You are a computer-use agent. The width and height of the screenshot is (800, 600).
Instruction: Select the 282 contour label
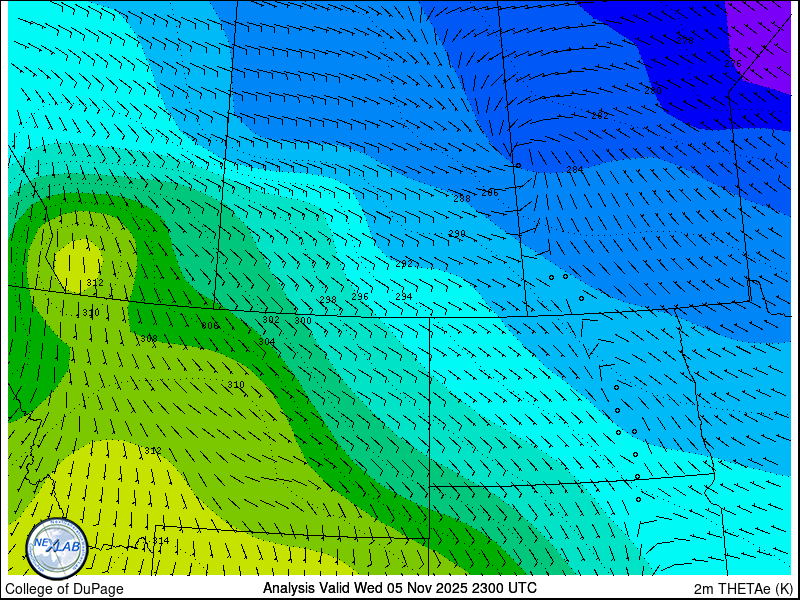[x=600, y=116]
